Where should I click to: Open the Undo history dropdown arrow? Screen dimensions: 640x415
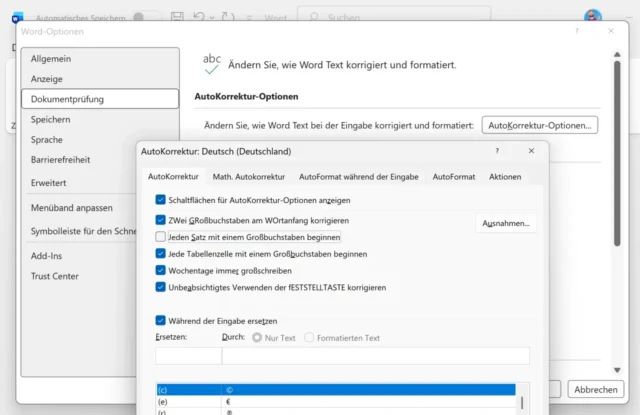tap(212, 18)
